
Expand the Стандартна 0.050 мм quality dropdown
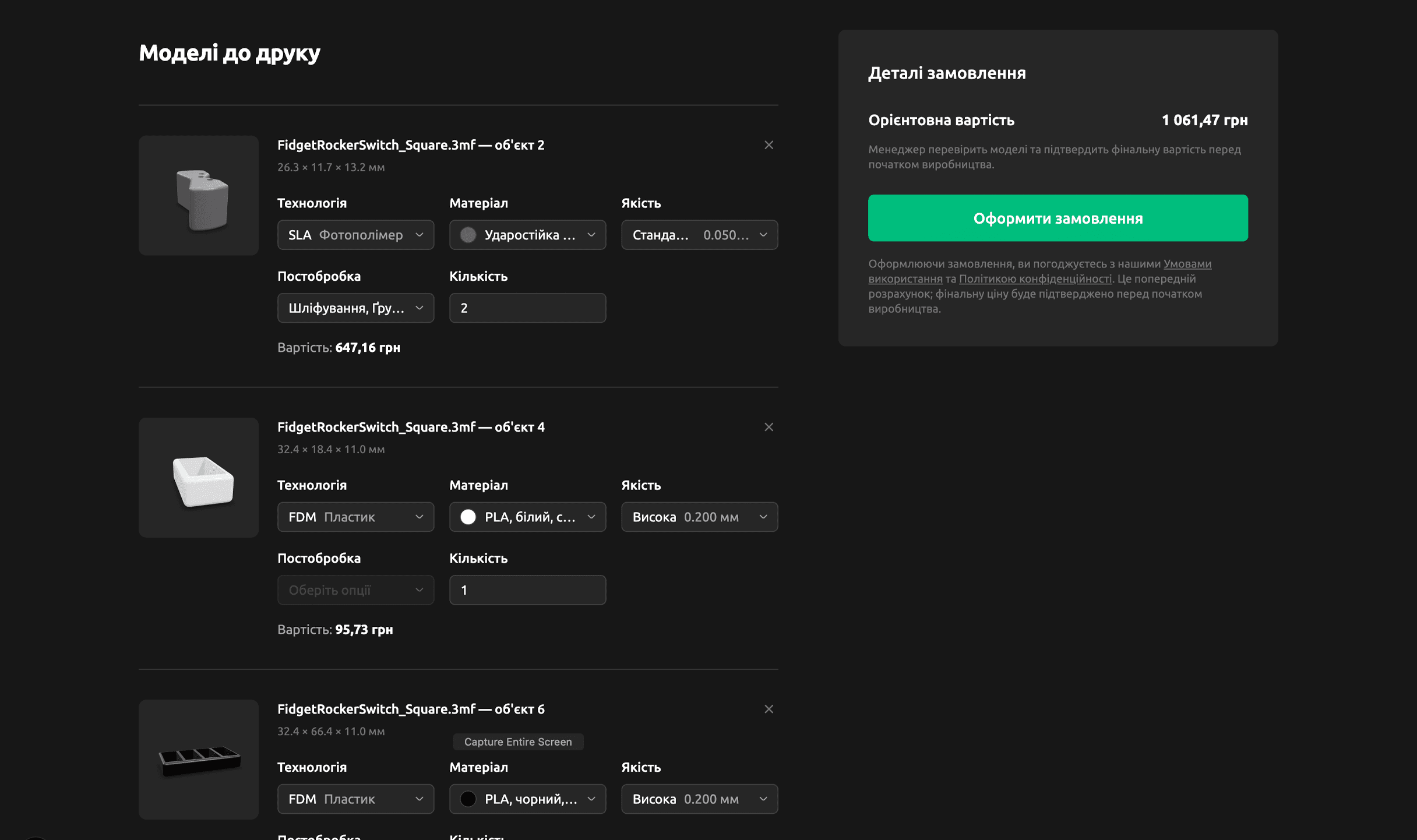699,235
